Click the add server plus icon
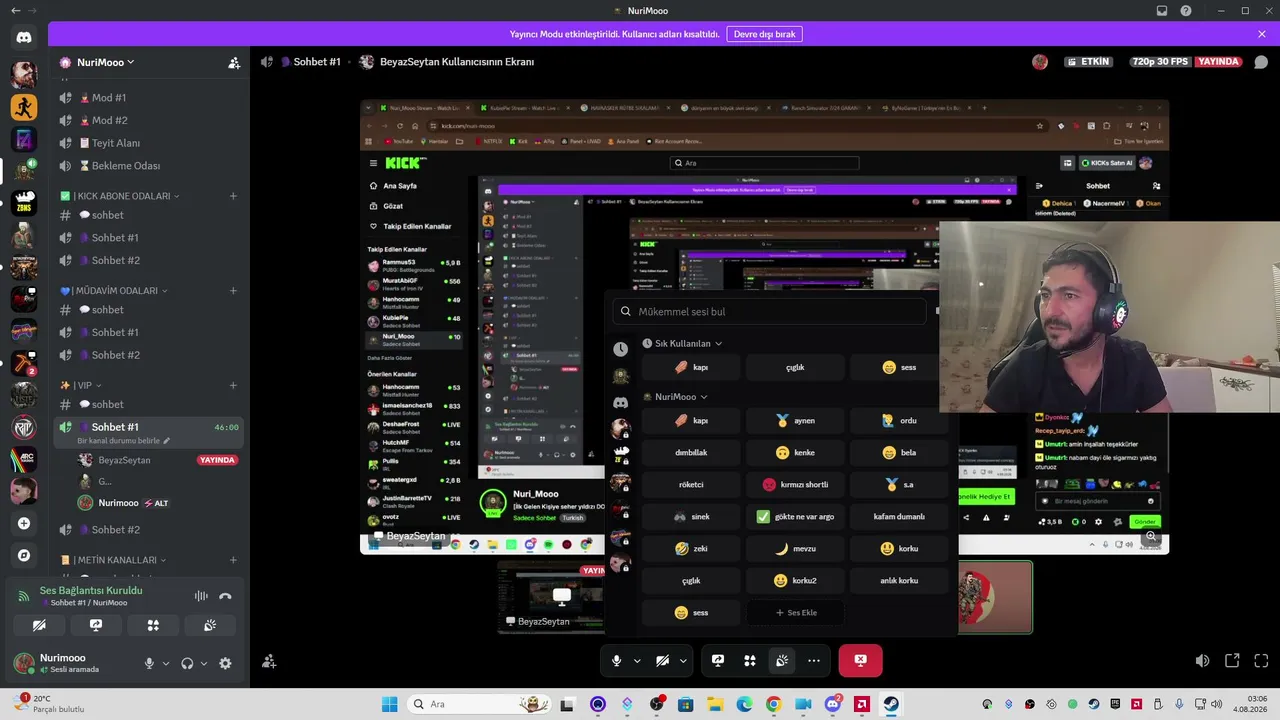Image resolution: width=1280 pixels, height=720 pixels. (x=24, y=523)
